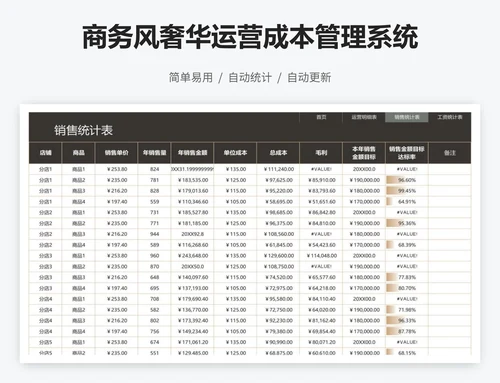This screenshot has width=500, height=383.
Task: Click the annual sales volume cell 674
Action: pos(154,342)
